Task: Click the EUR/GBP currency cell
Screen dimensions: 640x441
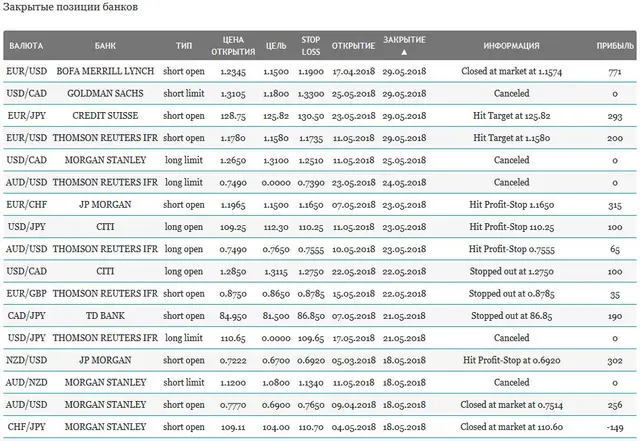Action: coord(27,294)
